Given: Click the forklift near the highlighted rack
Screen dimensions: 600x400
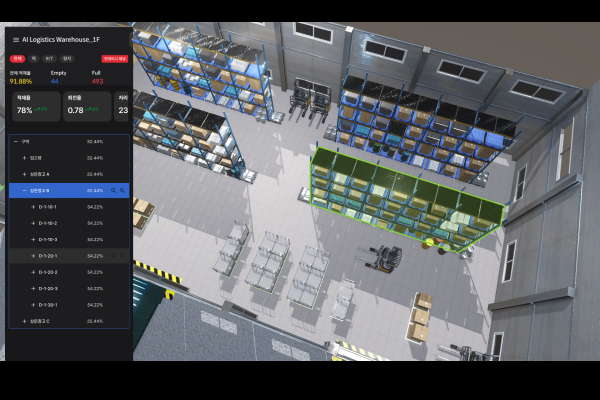Looking at the screenshot, I should [x=384, y=259].
